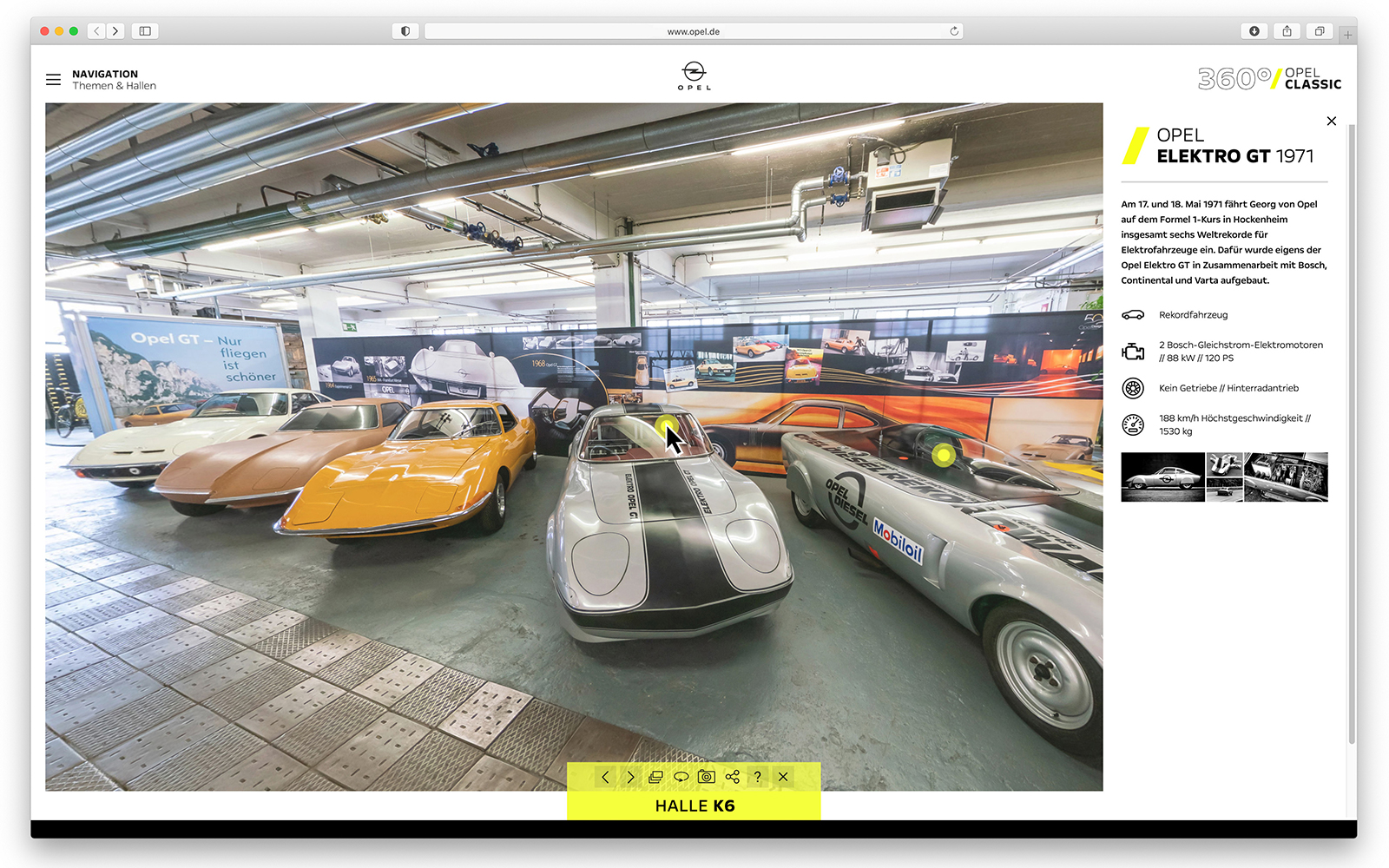1389x868 pixels.
Task: Click the HALLE K6 label
Action: pos(694,806)
